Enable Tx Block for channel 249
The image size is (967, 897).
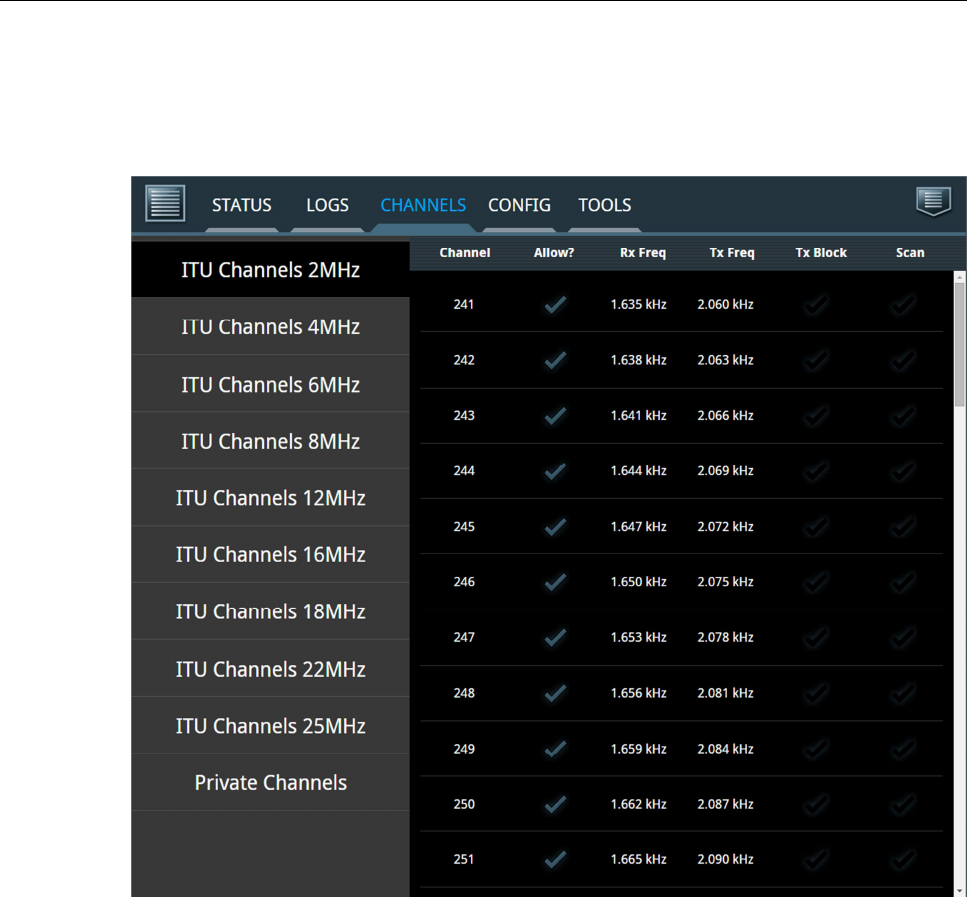point(817,748)
